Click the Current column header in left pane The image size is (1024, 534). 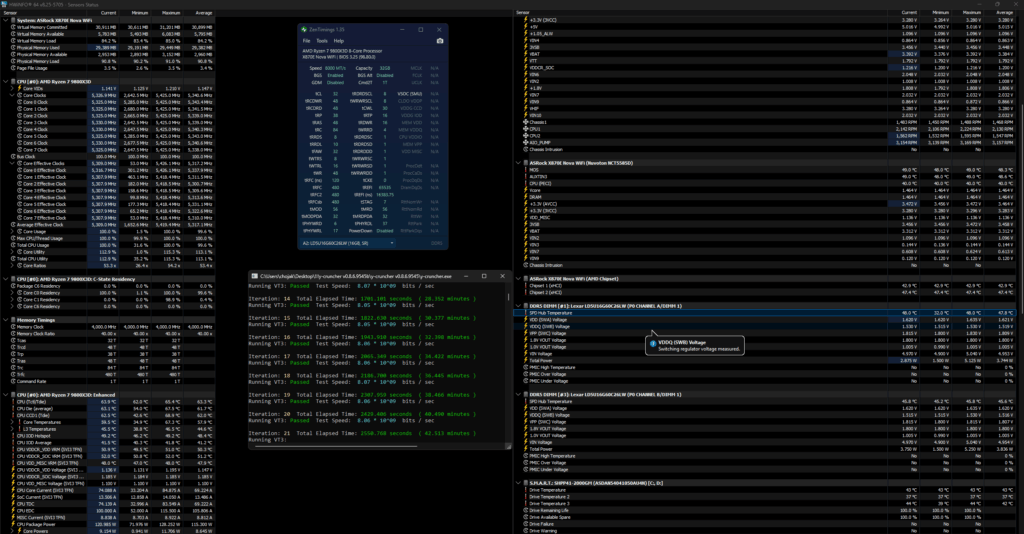click(102, 13)
